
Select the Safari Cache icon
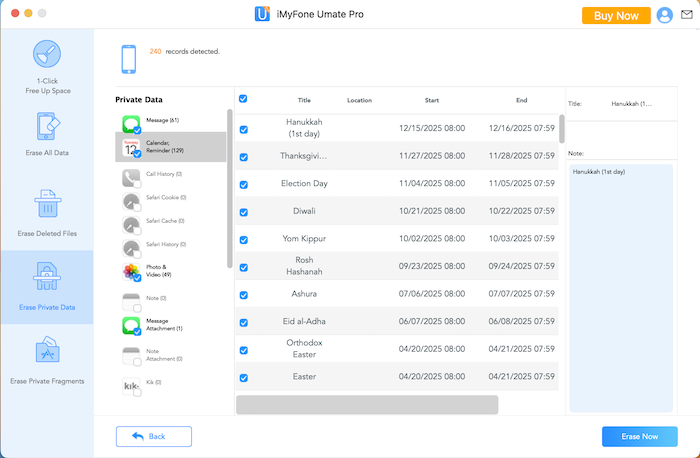pos(131,225)
